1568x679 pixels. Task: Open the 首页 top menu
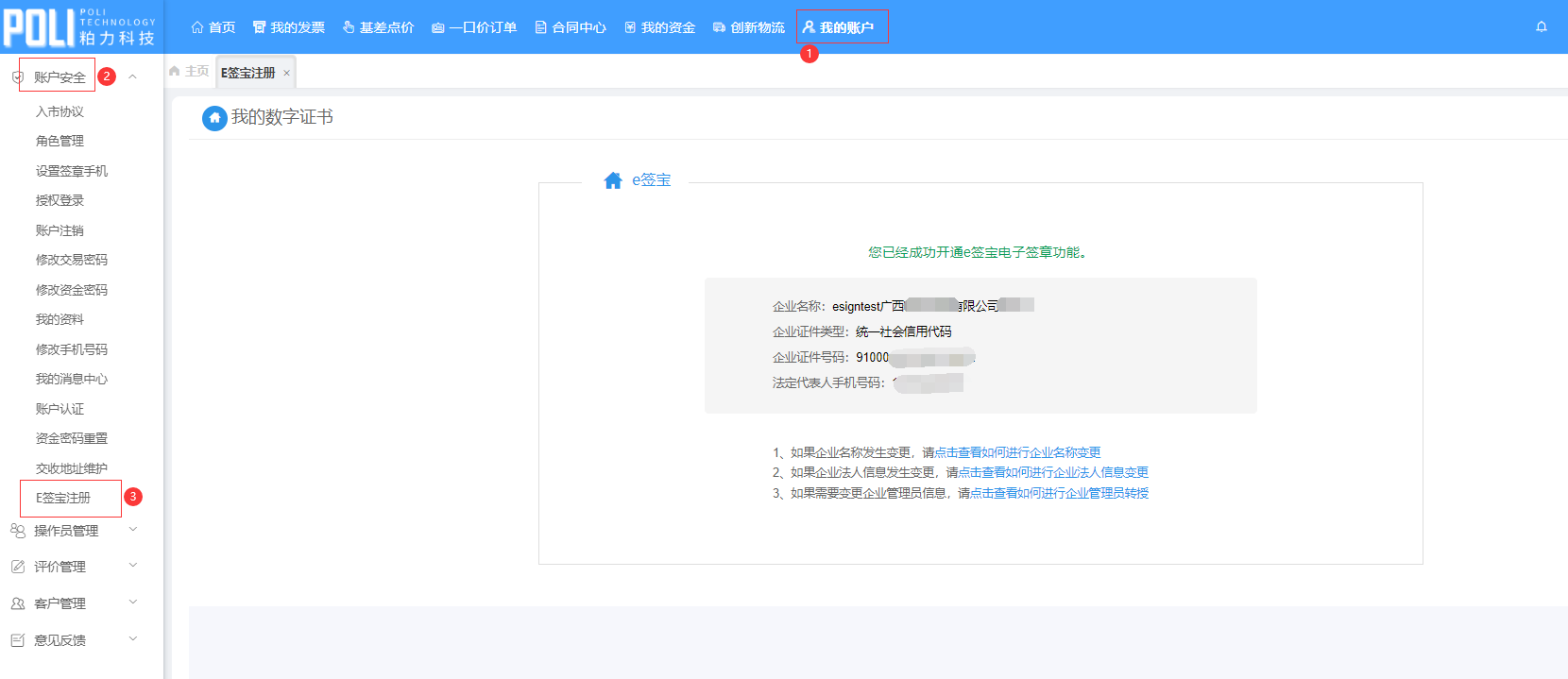[213, 27]
